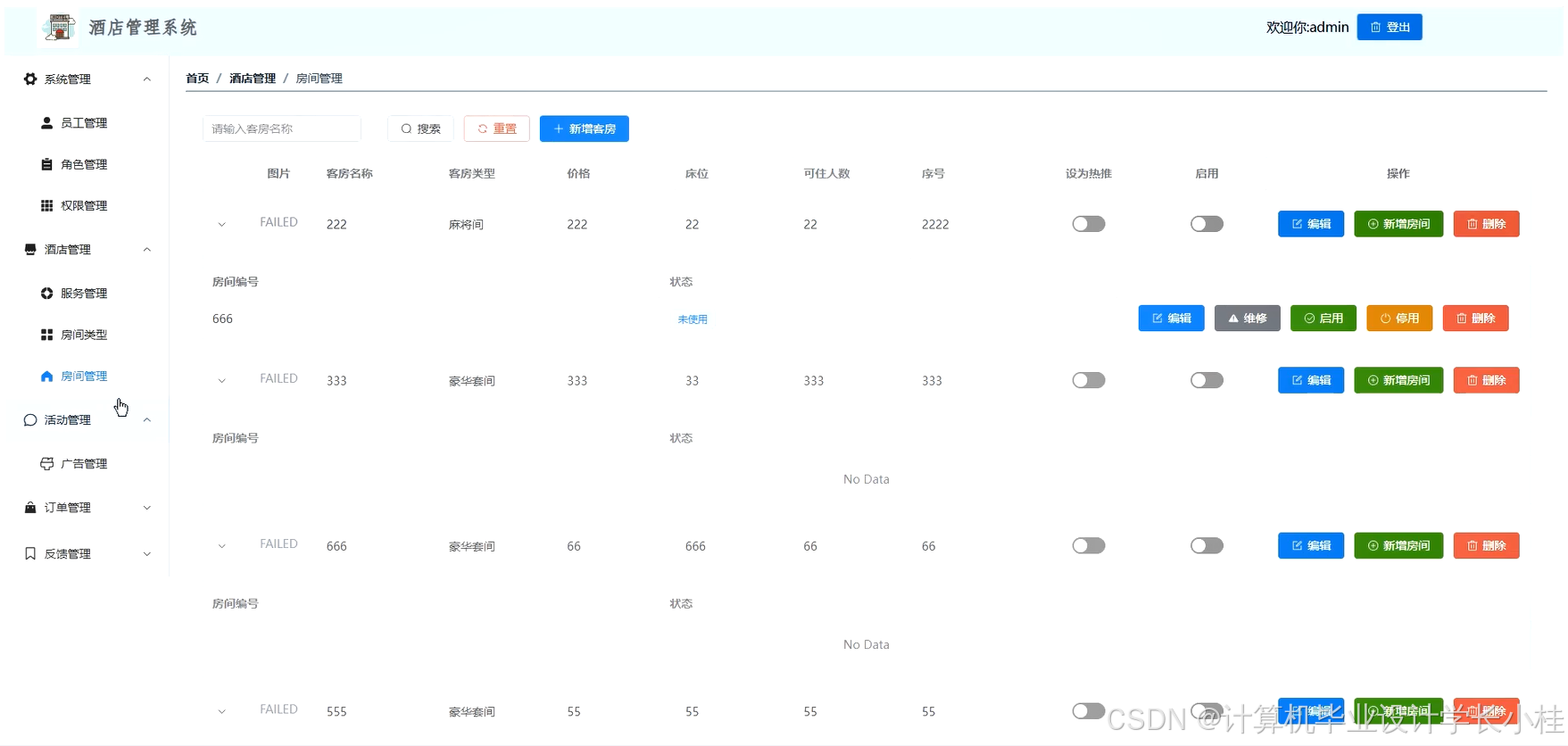Click 新增房间 button for room 222

[x=1398, y=224]
